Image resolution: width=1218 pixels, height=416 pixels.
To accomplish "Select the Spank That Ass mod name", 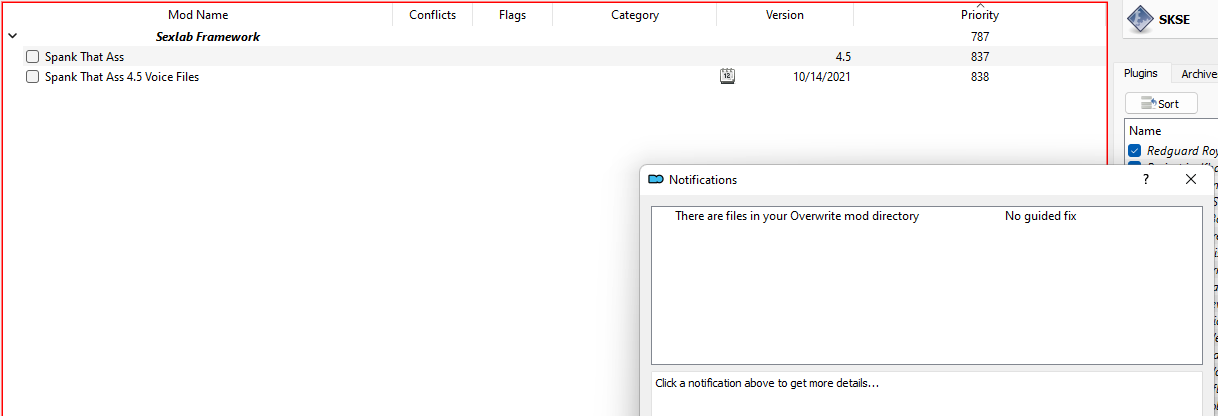I will click(x=84, y=57).
